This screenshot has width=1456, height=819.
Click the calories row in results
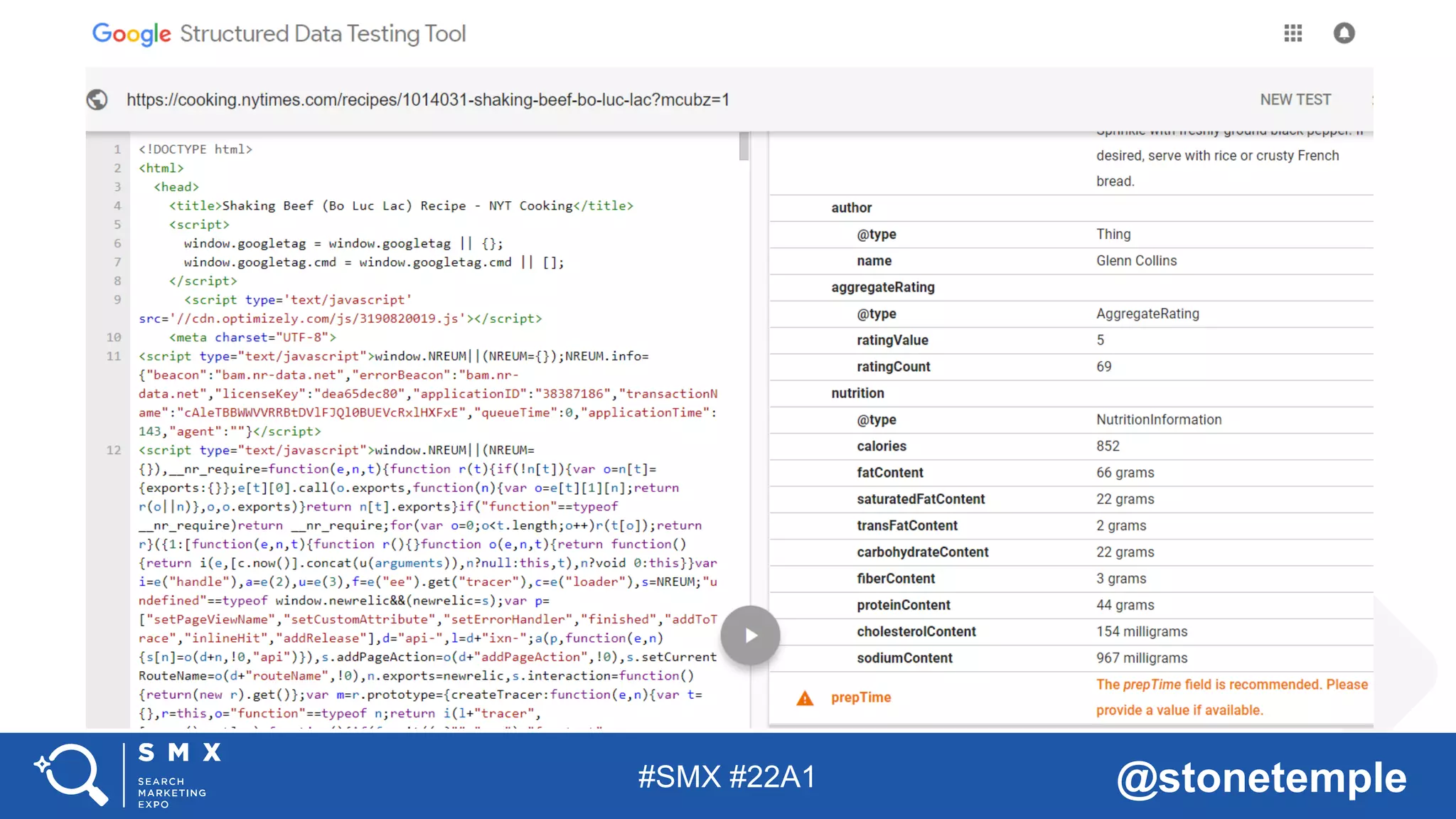[x=882, y=446]
